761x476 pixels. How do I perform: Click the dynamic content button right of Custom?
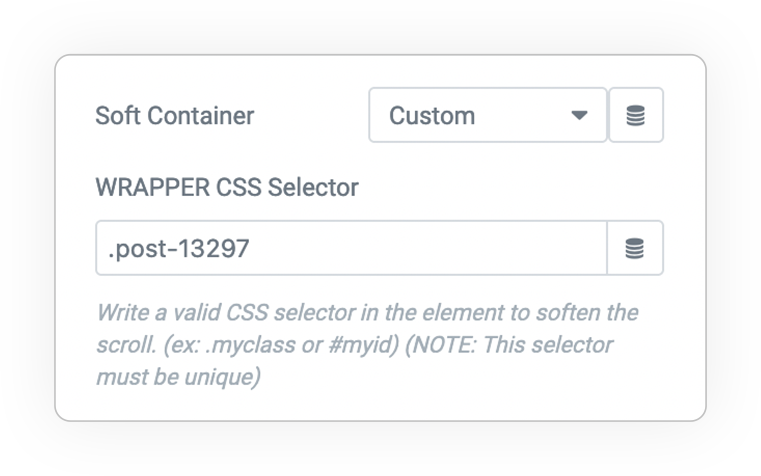[x=636, y=115]
